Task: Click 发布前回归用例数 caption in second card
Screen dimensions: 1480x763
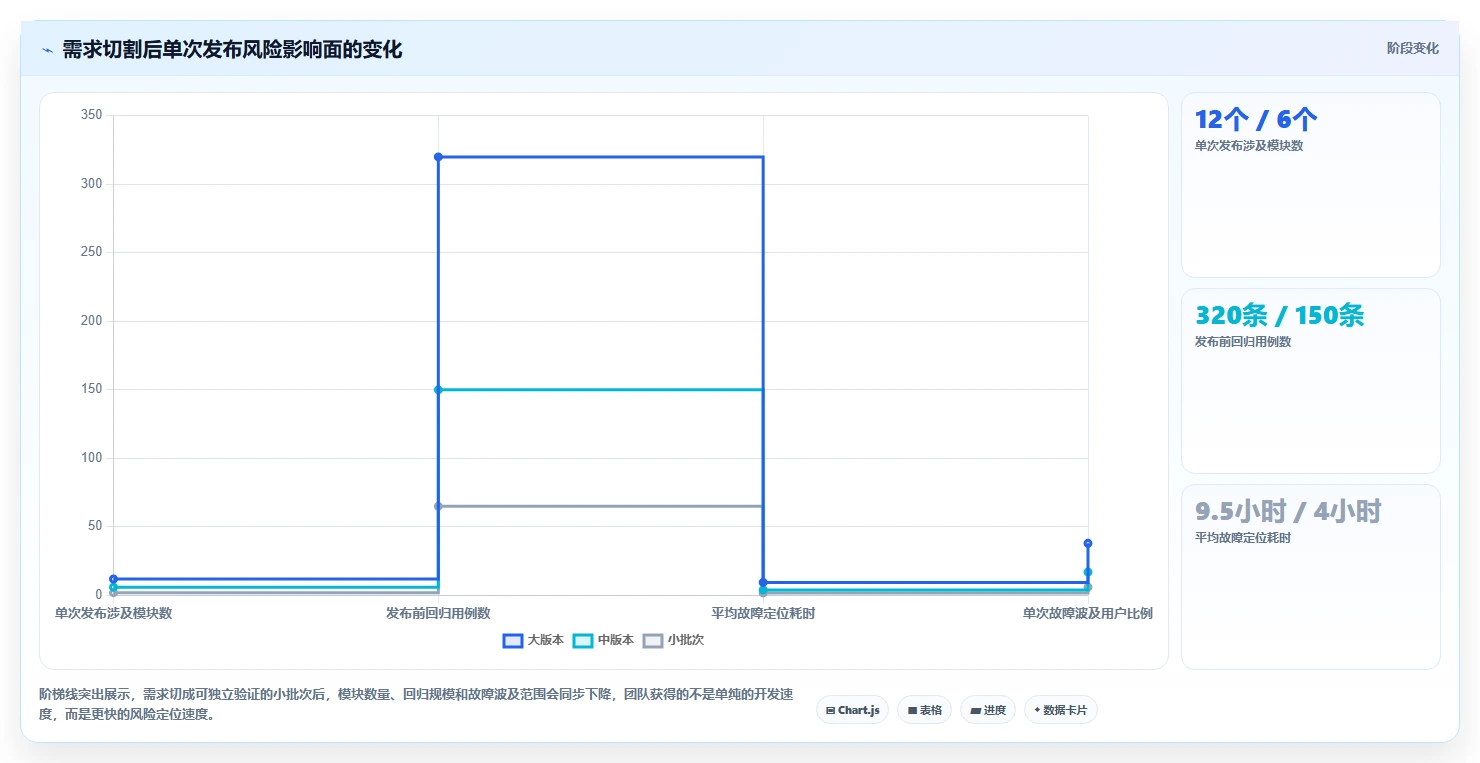Action: (1243, 342)
